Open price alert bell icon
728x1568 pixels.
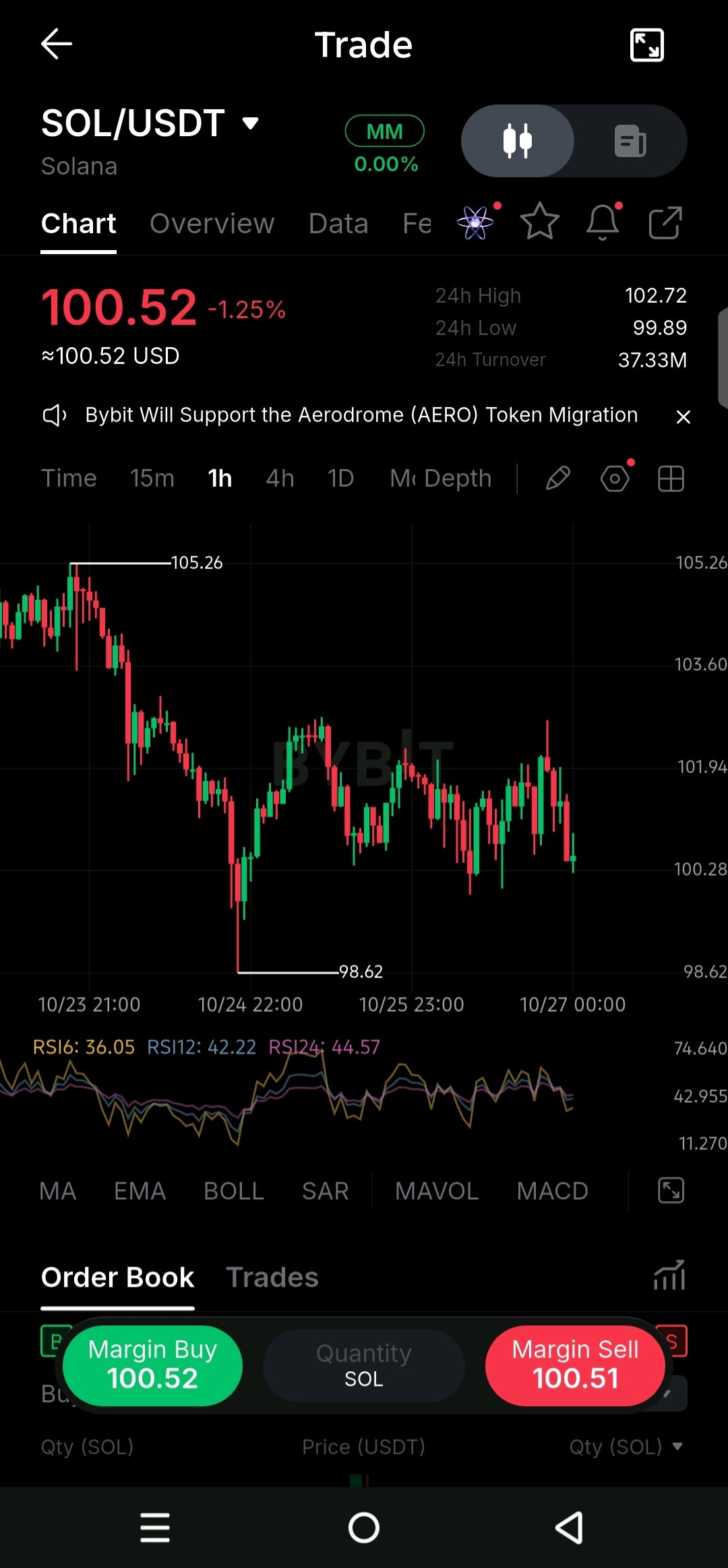[x=603, y=222]
